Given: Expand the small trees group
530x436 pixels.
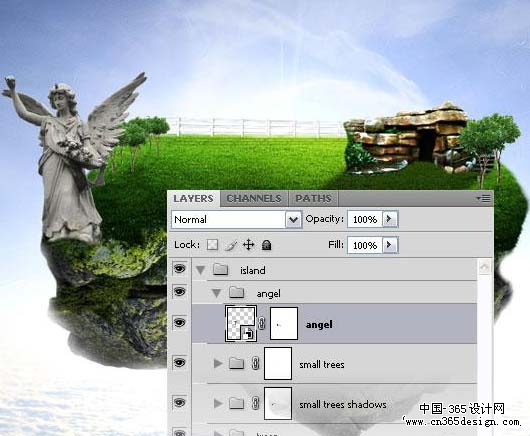Looking at the screenshot, I should coord(218,363).
